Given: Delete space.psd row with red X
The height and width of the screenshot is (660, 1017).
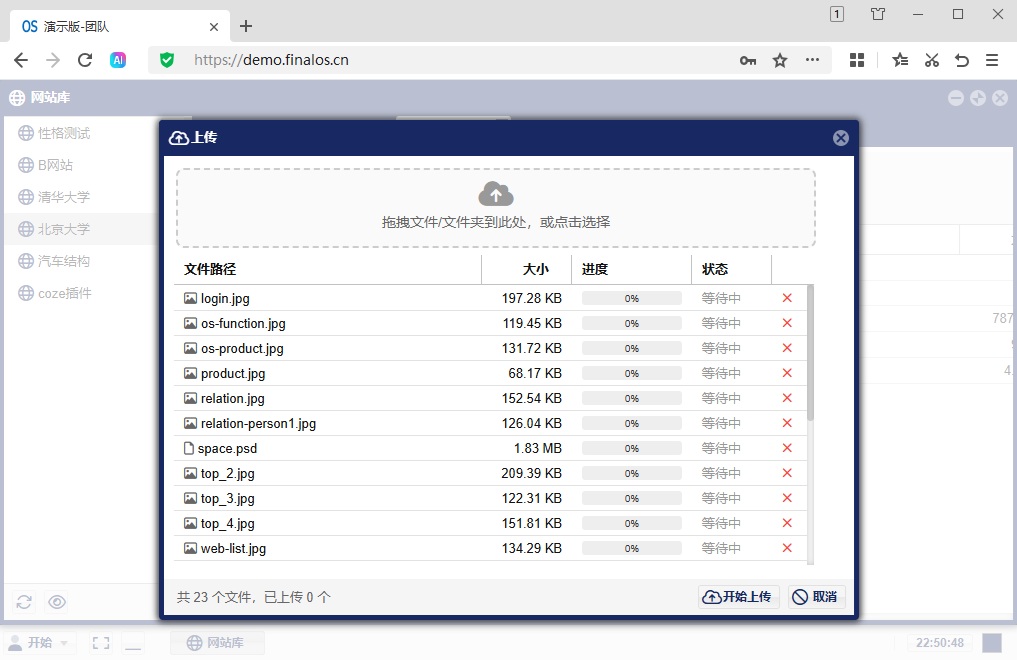Looking at the screenshot, I should 787,448.
